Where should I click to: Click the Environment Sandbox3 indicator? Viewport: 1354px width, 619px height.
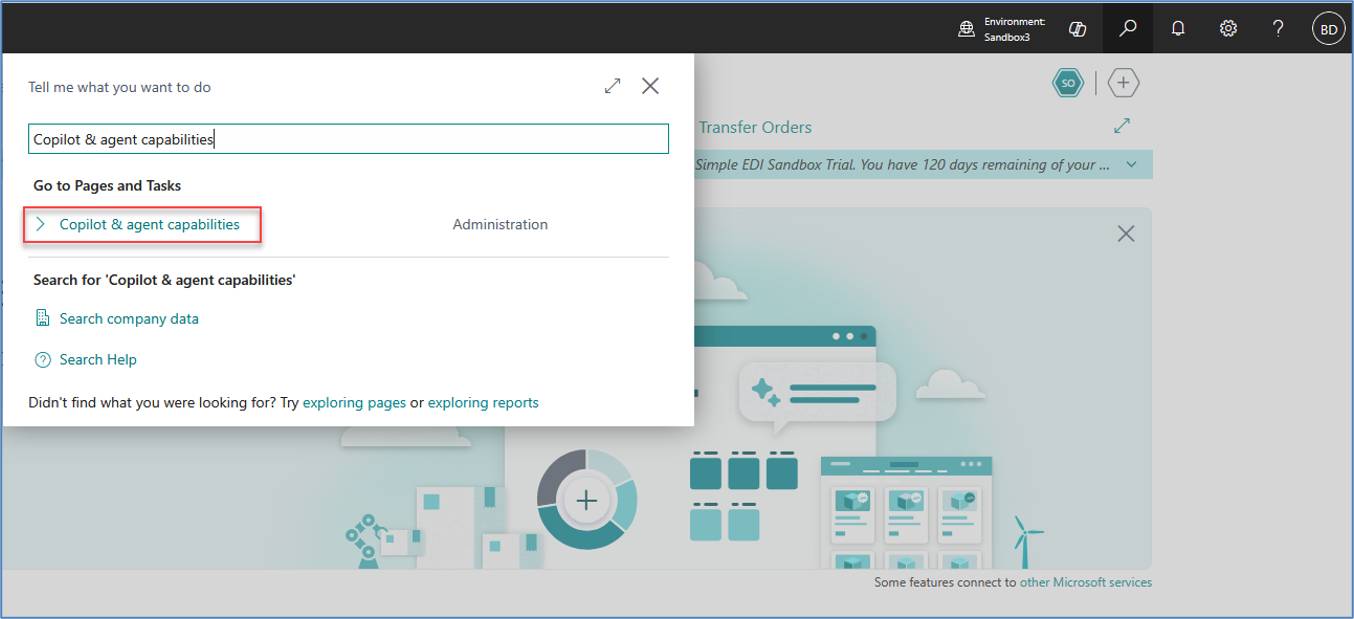(x=1001, y=29)
